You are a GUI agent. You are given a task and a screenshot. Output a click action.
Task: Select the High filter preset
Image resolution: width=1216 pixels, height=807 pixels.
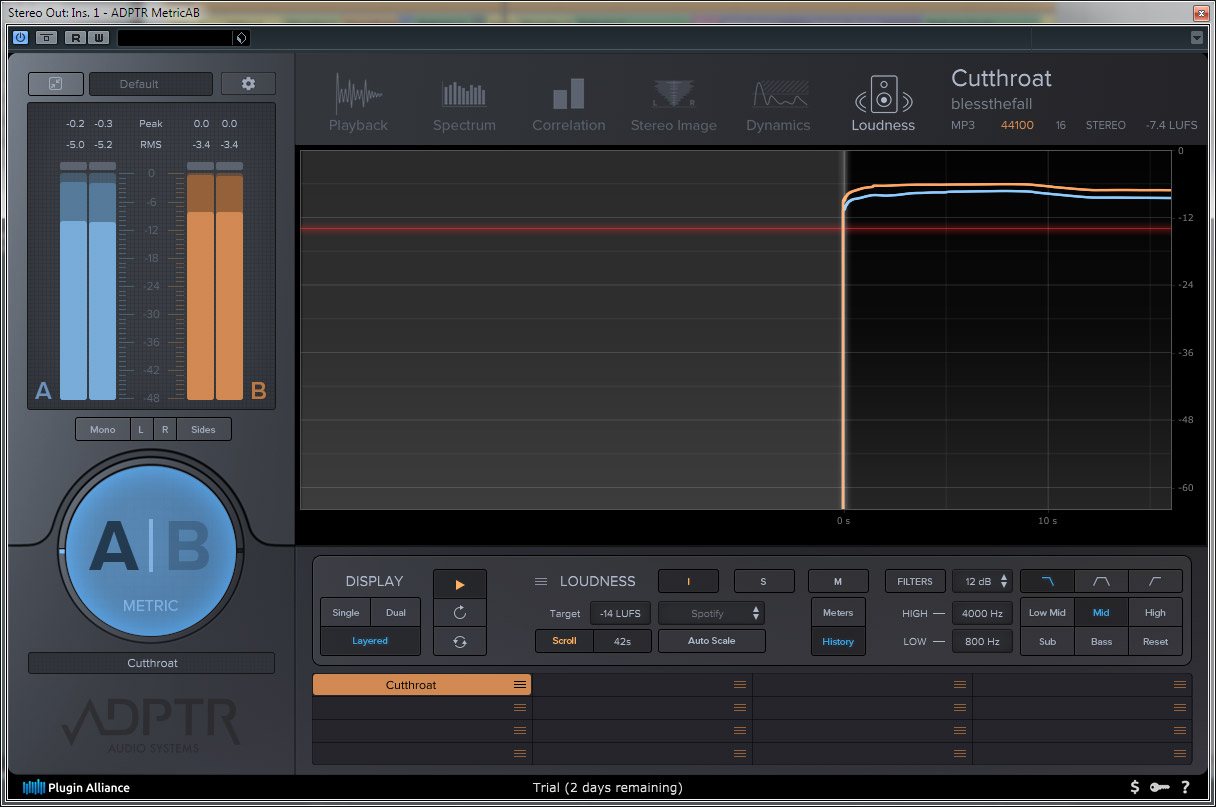point(1155,613)
